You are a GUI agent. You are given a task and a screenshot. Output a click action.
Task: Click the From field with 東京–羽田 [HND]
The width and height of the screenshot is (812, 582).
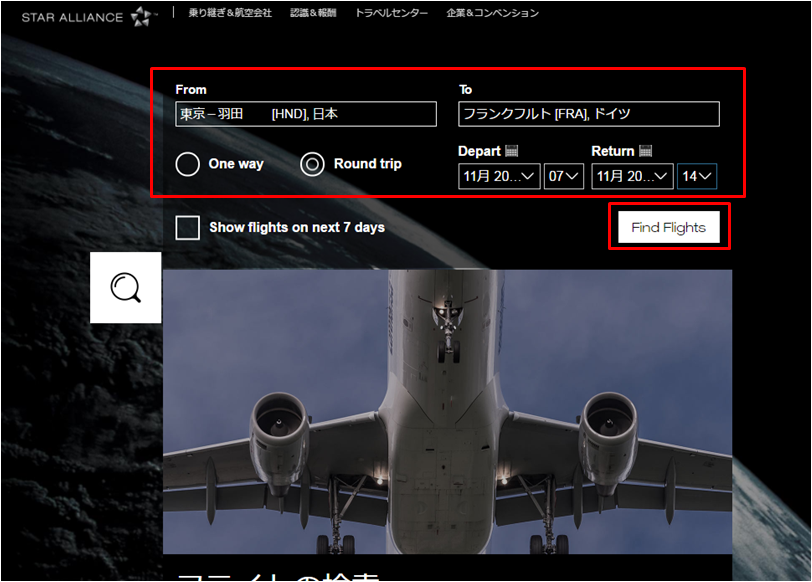(306, 114)
